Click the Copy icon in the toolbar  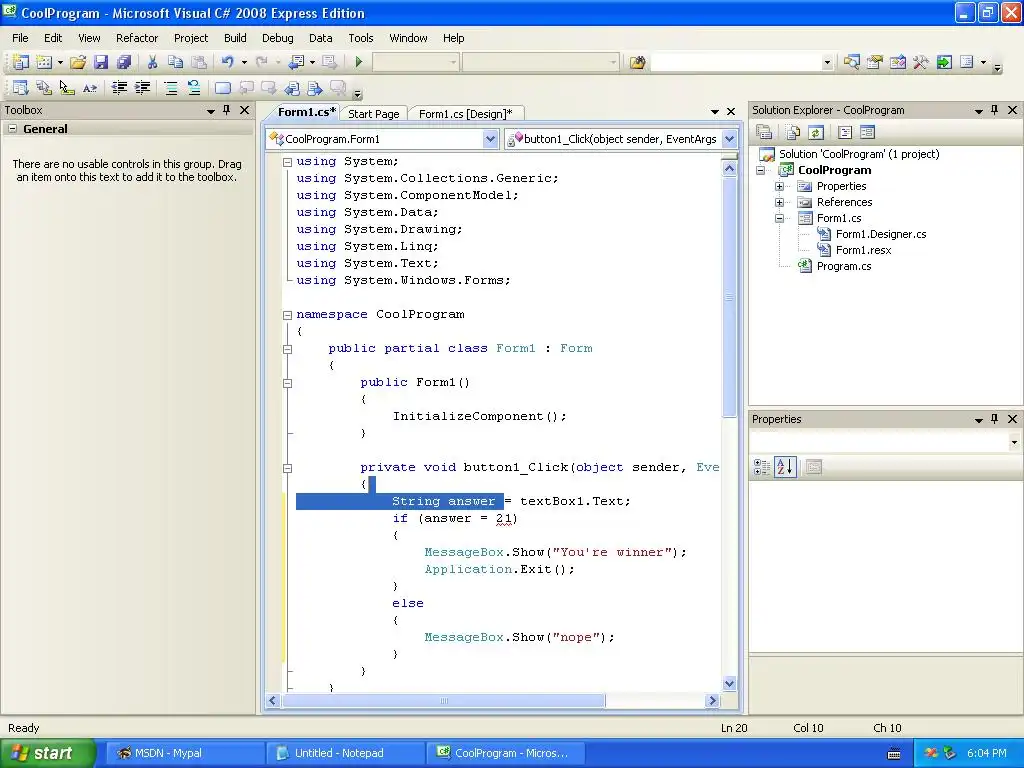tap(175, 62)
